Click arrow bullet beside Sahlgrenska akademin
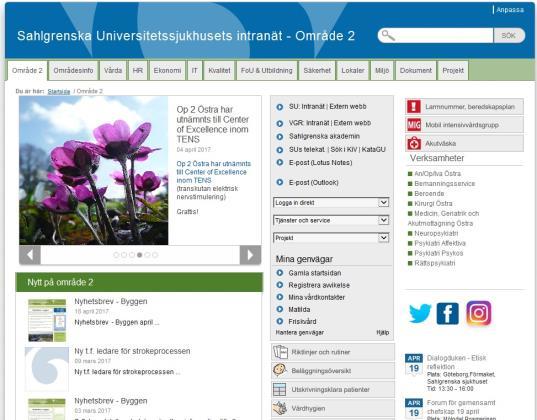This screenshot has height=420, width=537. [x=280, y=137]
